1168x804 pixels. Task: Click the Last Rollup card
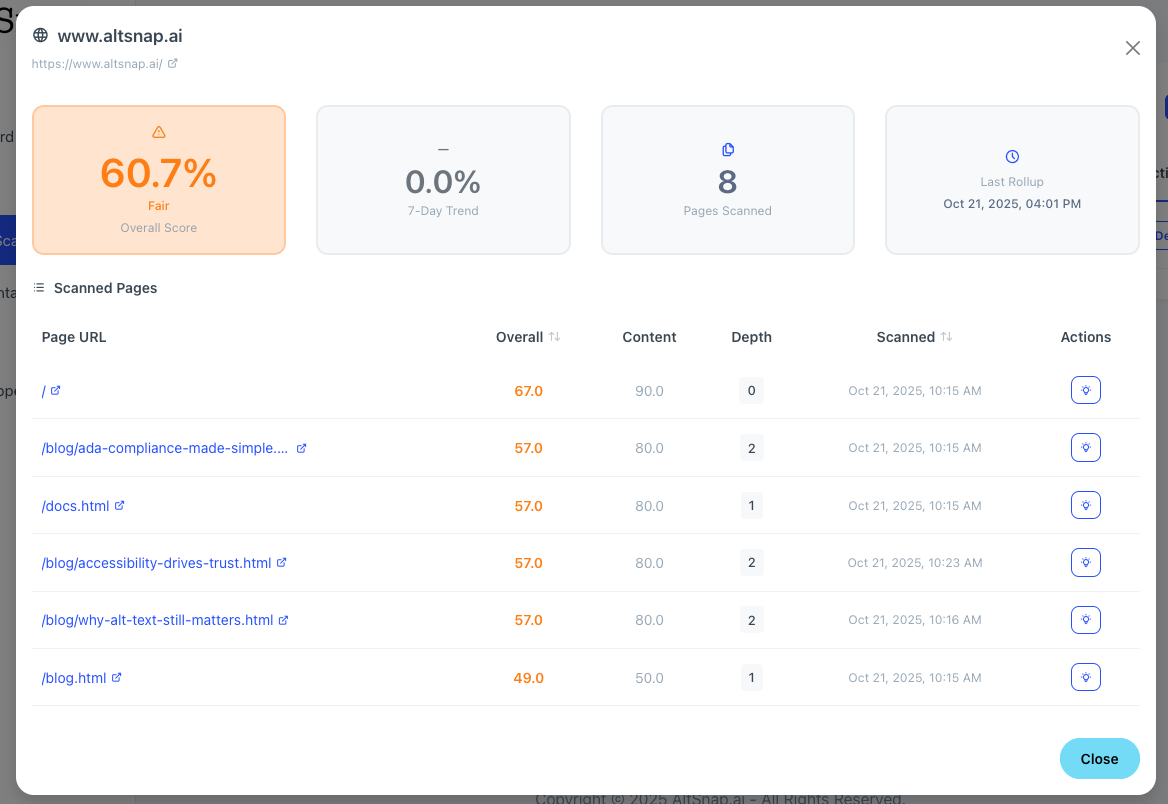(1011, 180)
